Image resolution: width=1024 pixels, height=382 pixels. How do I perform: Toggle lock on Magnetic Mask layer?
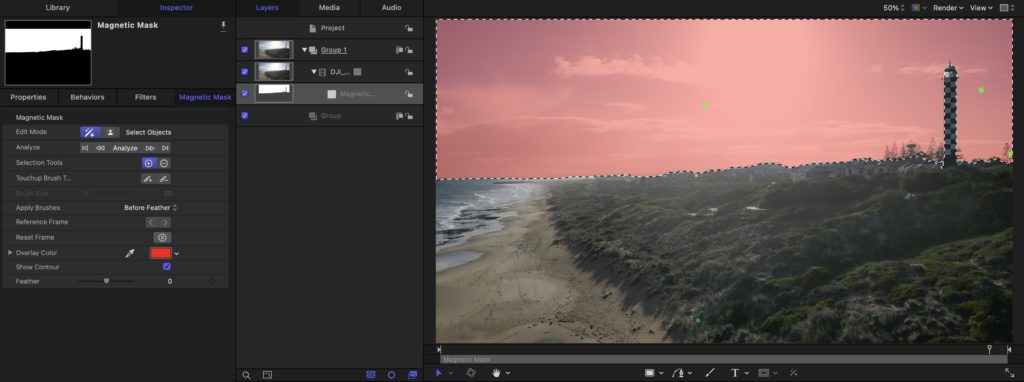coord(409,93)
